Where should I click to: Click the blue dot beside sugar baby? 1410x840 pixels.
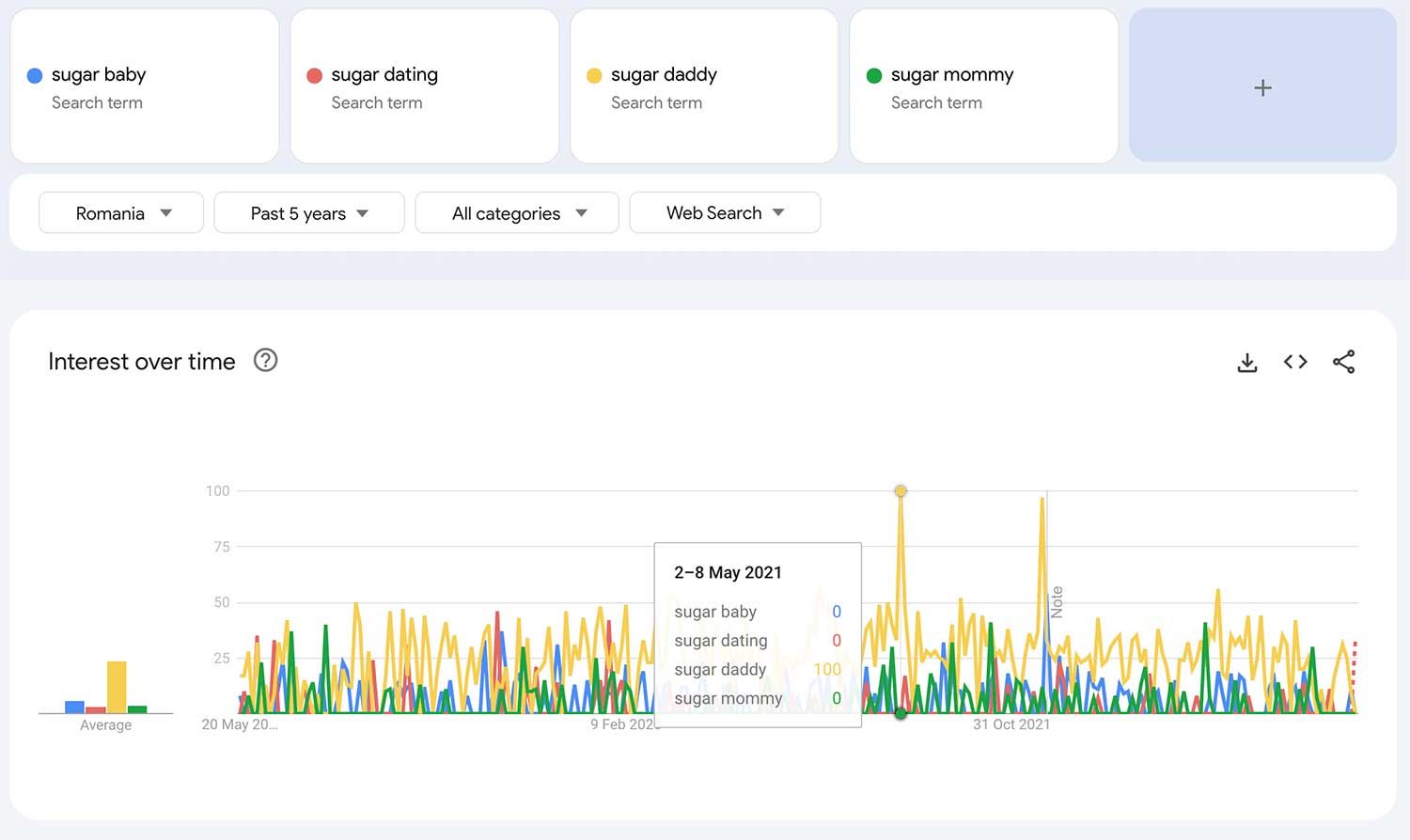(35, 76)
